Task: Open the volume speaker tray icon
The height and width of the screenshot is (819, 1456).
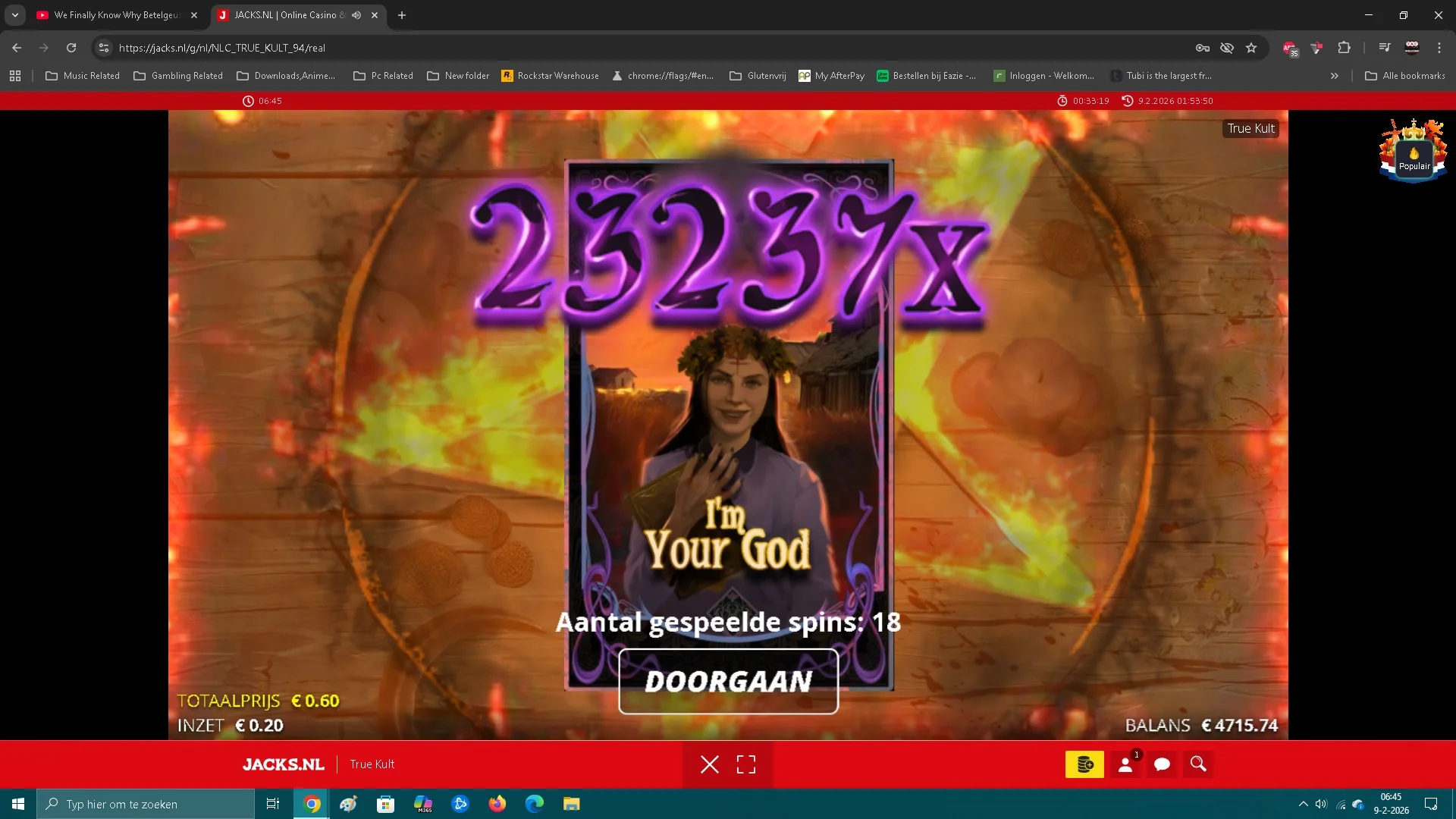Action: pos(1321,804)
